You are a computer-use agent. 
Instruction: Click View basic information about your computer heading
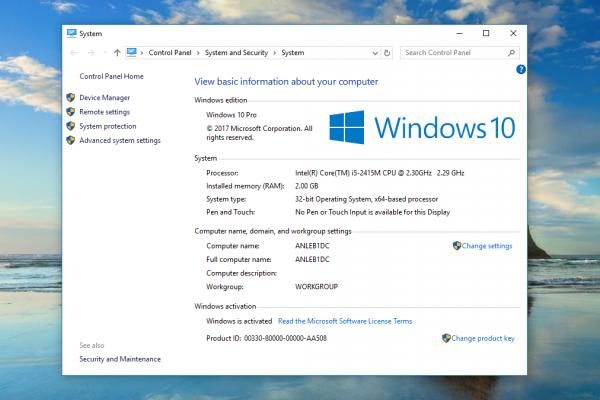(286, 82)
